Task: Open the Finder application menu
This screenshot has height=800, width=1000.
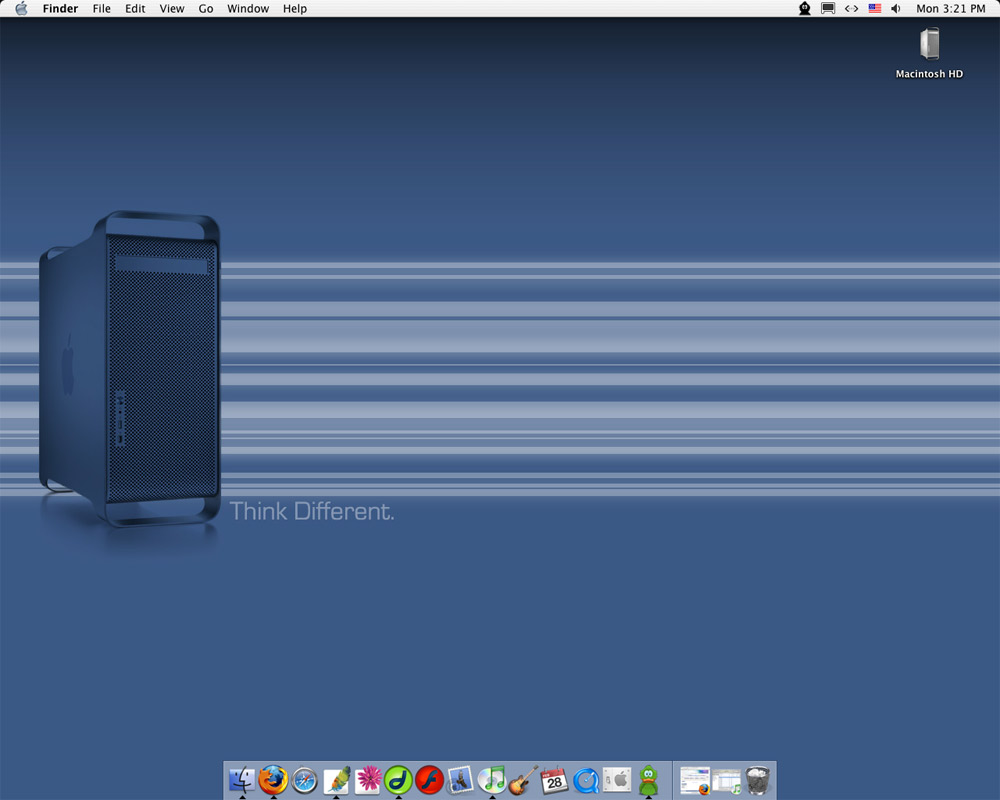Action: [x=60, y=8]
